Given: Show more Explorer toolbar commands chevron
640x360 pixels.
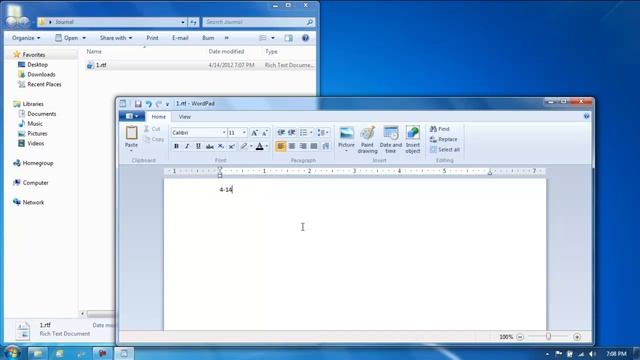Looking at the screenshot, I should click(x=227, y=38).
